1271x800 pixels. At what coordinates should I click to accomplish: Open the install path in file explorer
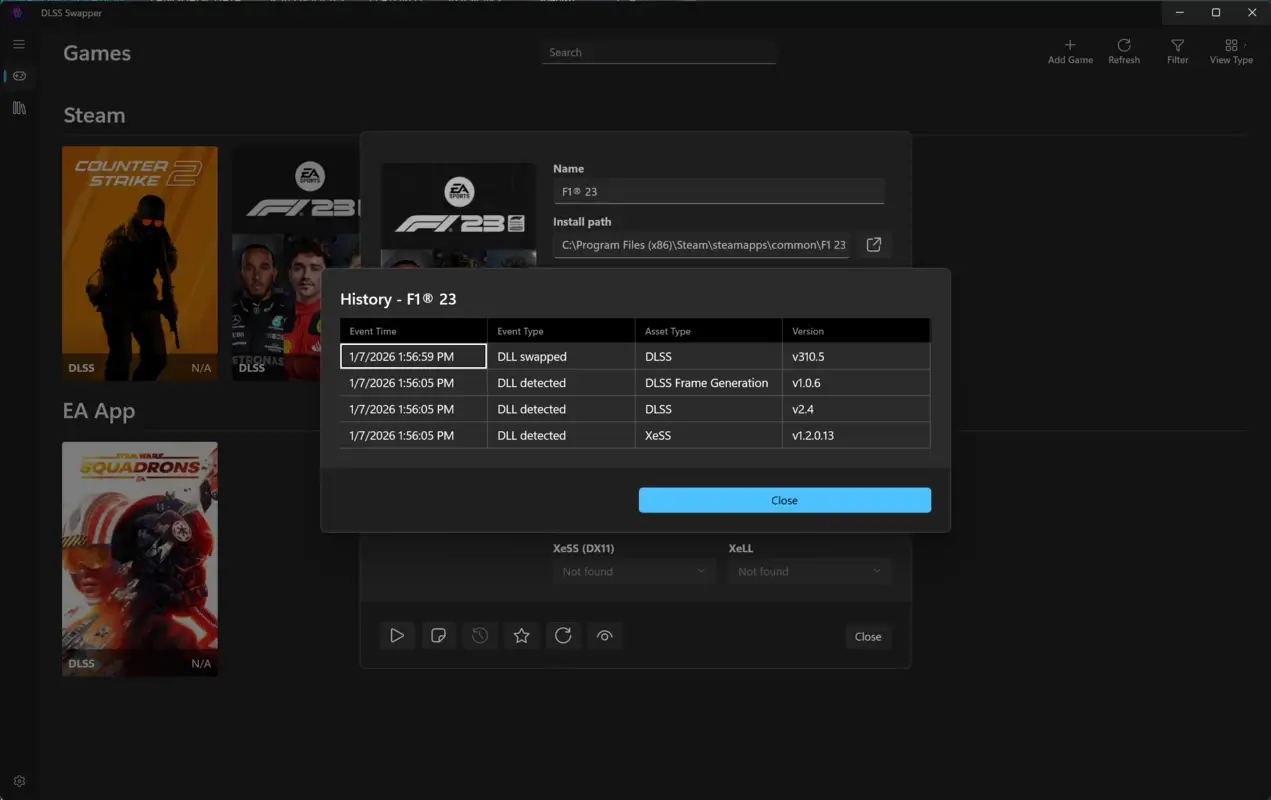click(873, 244)
